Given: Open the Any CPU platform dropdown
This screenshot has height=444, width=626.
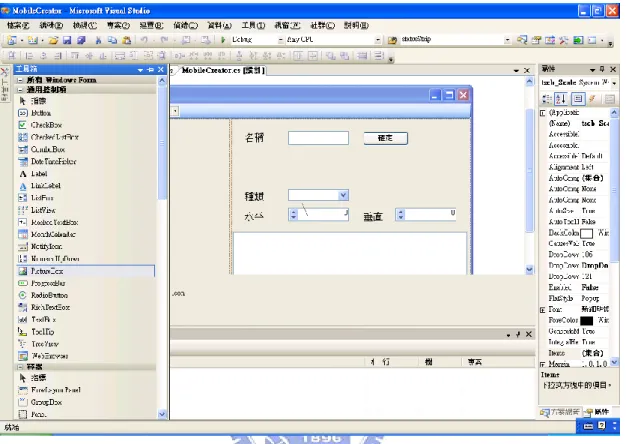Looking at the screenshot, I should tap(377, 40).
